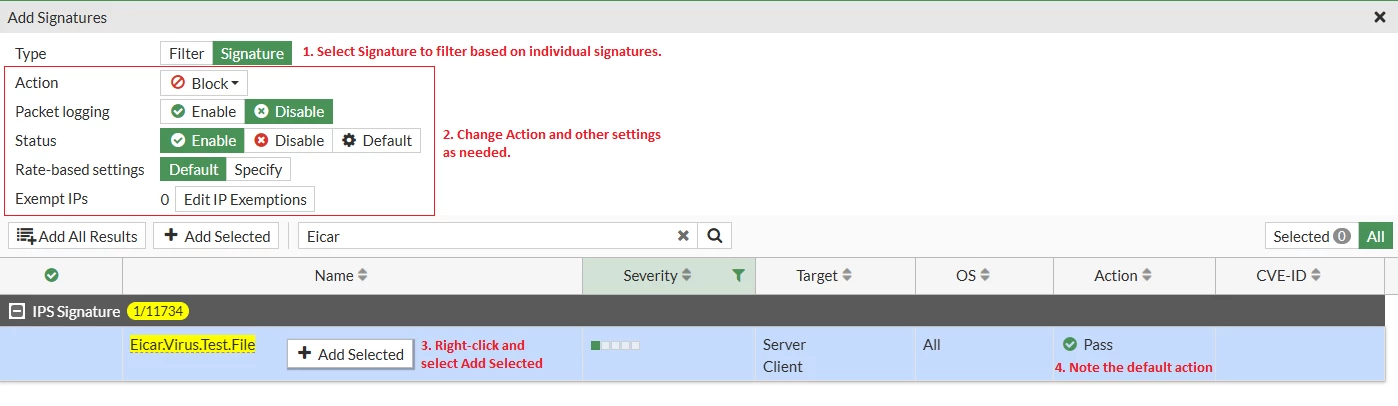
Task: Click the Server target cell
Action: point(785,344)
